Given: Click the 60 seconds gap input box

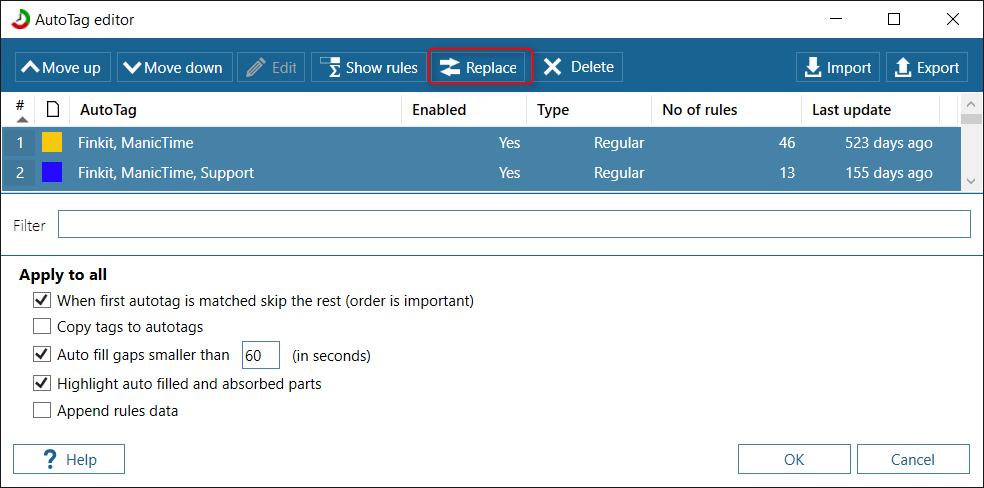Looking at the screenshot, I should pyautogui.click(x=260, y=356).
